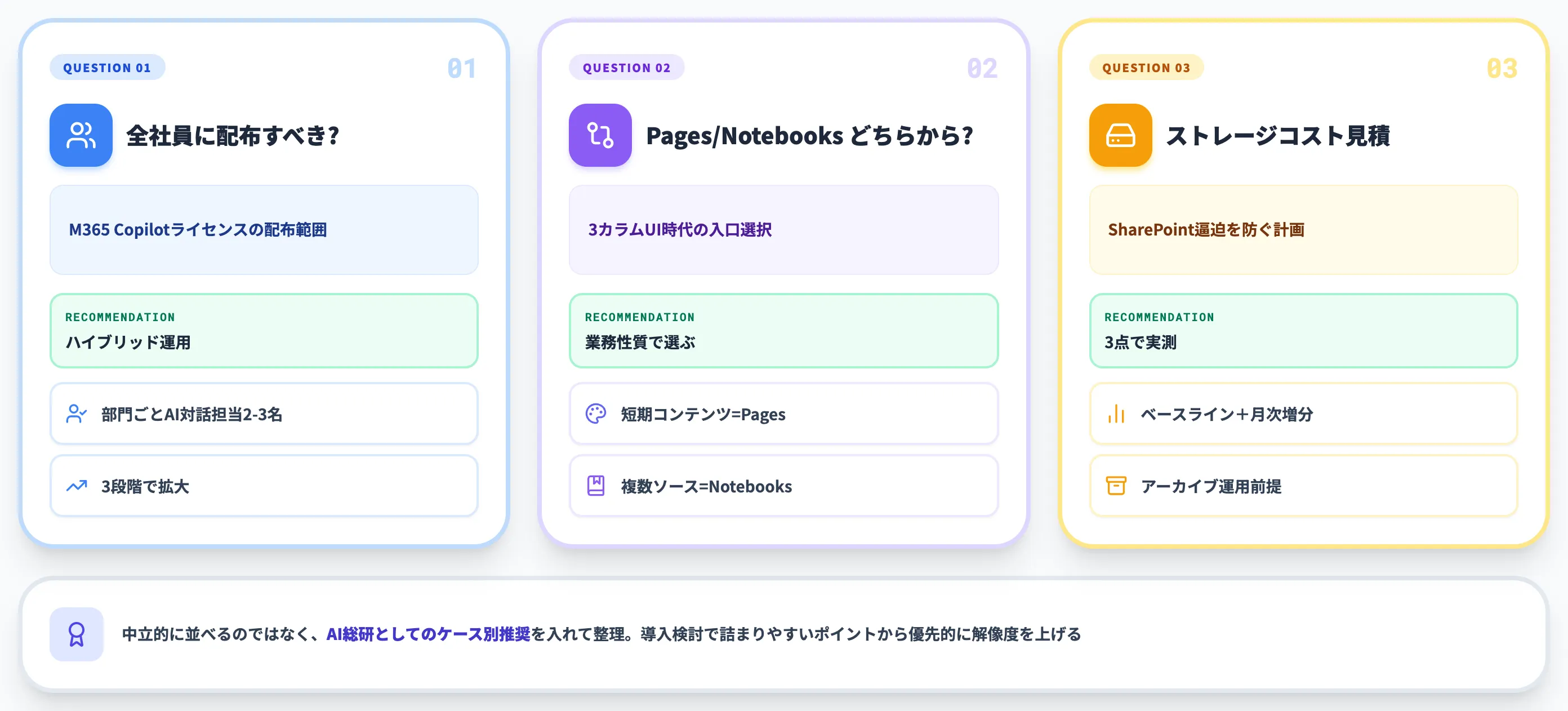Screen dimensions: 1568x711
Task: Select the ベースライン+月次増分 row
Action: 1303,414
